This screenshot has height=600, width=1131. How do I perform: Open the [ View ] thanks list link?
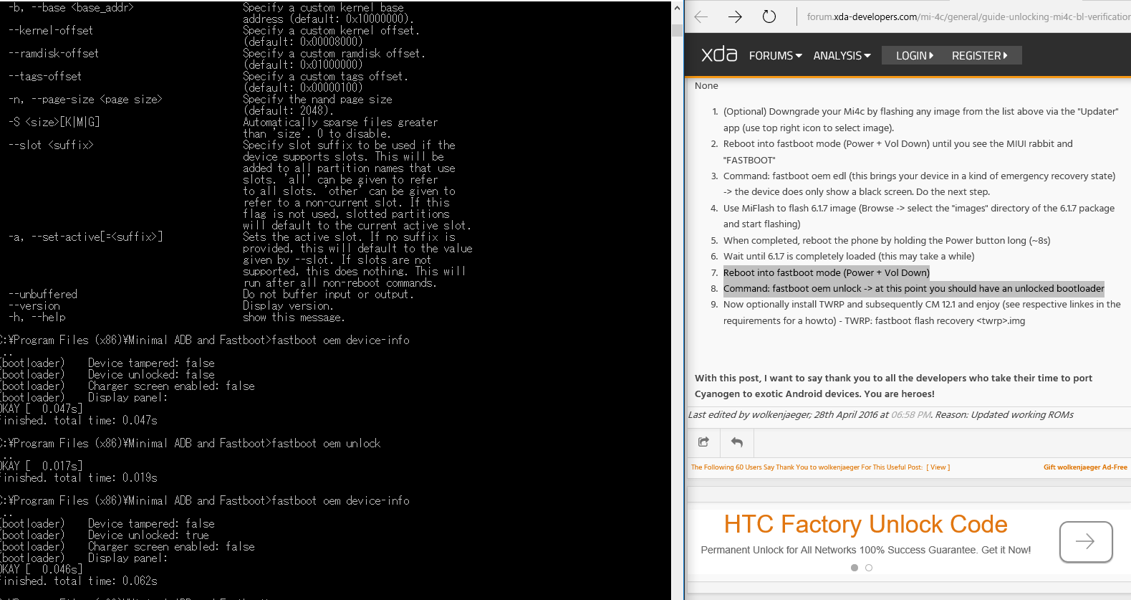[938, 467]
